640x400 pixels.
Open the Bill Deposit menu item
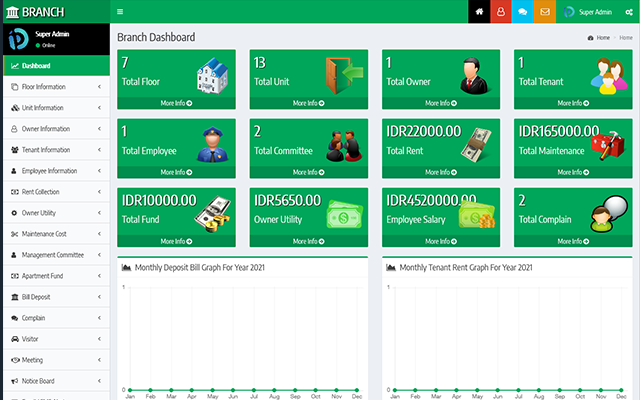coord(56,297)
